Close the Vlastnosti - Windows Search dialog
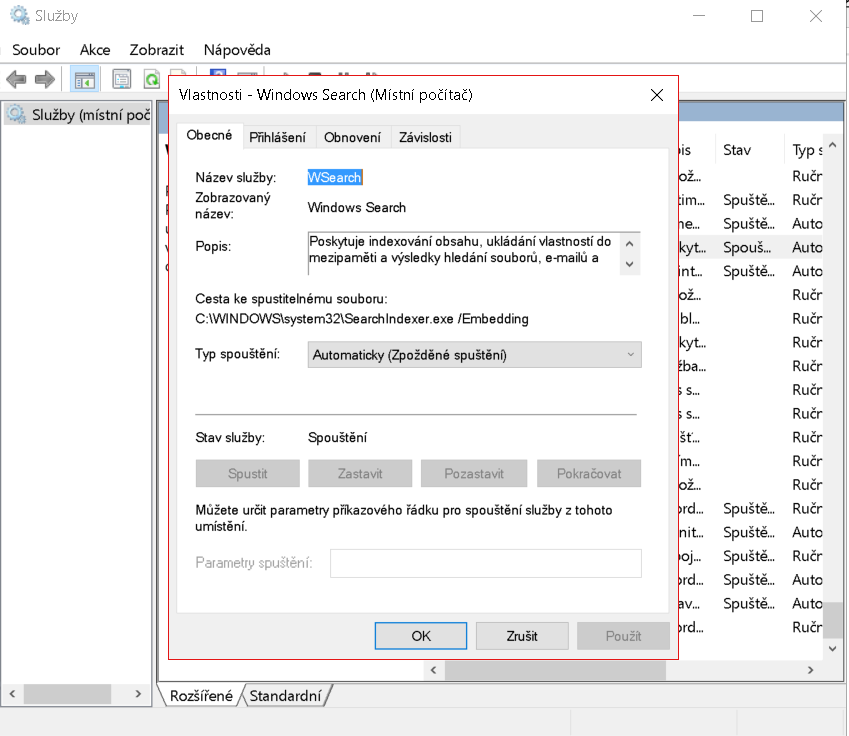Screen dimensions: 849x736 [x=657, y=95]
